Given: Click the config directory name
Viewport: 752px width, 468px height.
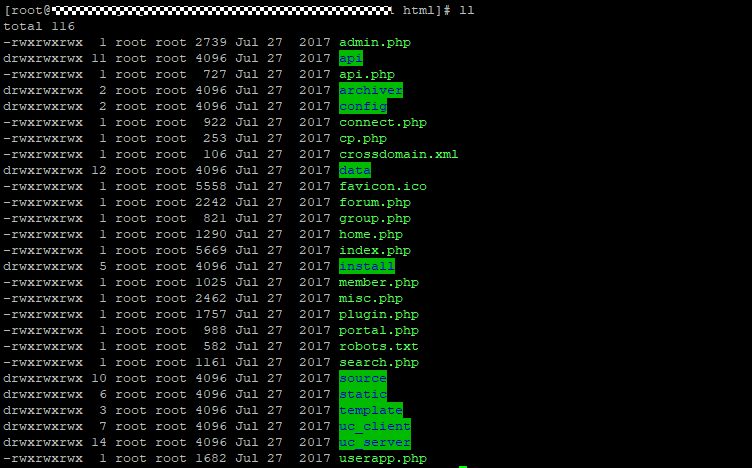Looking at the screenshot, I should click(363, 106).
